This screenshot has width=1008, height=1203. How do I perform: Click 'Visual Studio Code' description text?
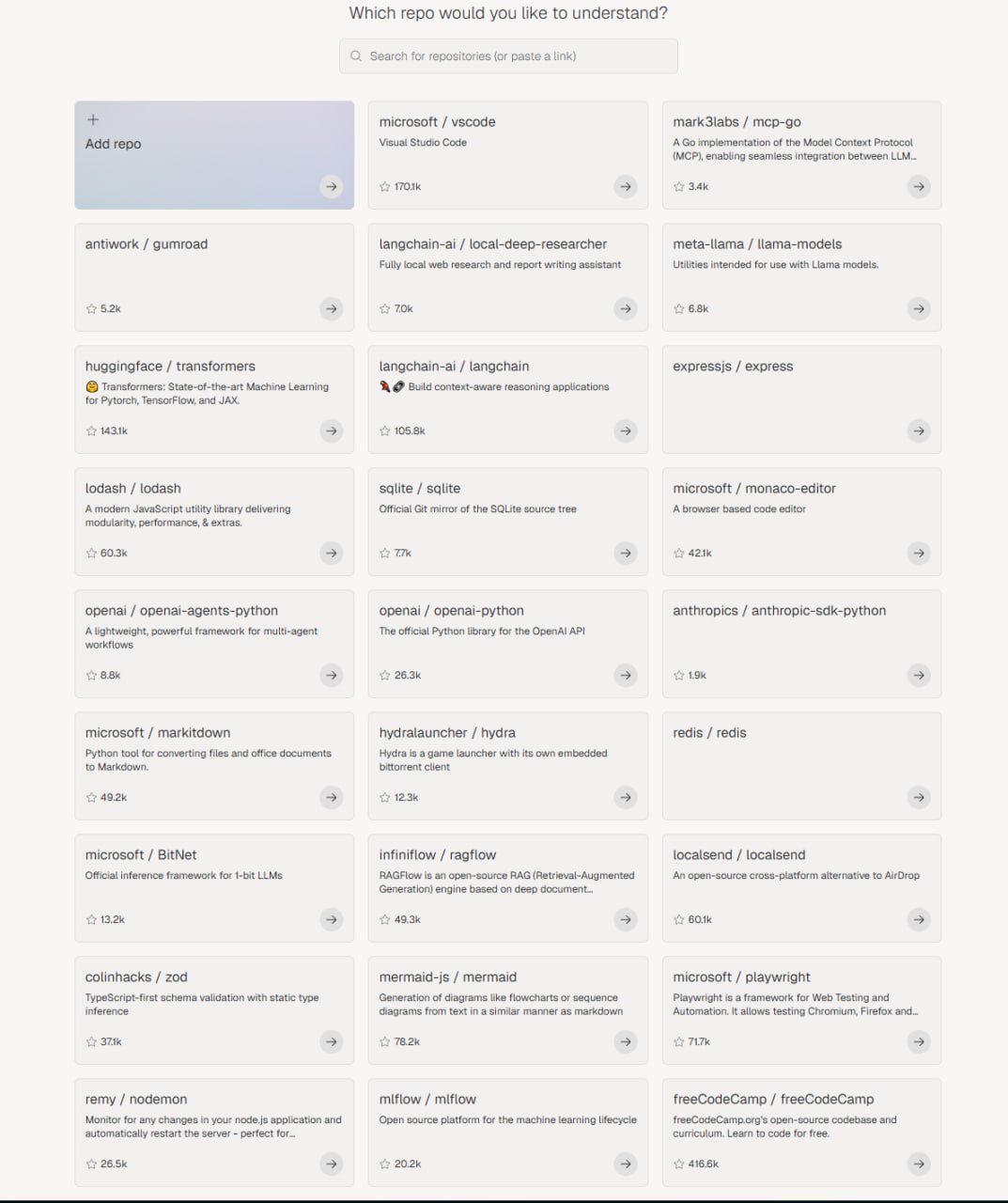(x=424, y=143)
